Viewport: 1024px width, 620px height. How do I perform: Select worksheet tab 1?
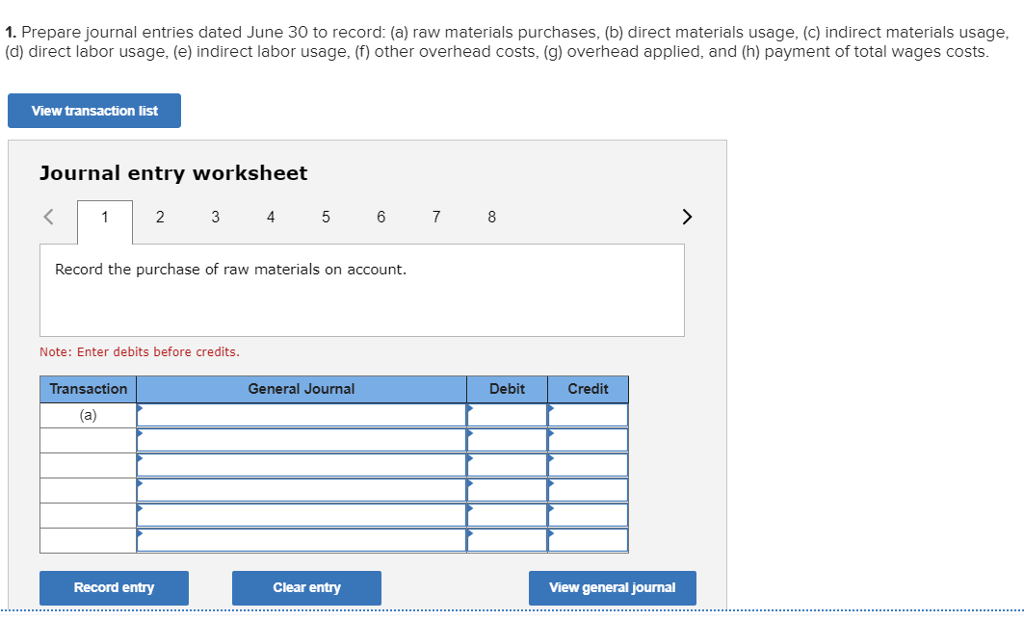pos(104,221)
